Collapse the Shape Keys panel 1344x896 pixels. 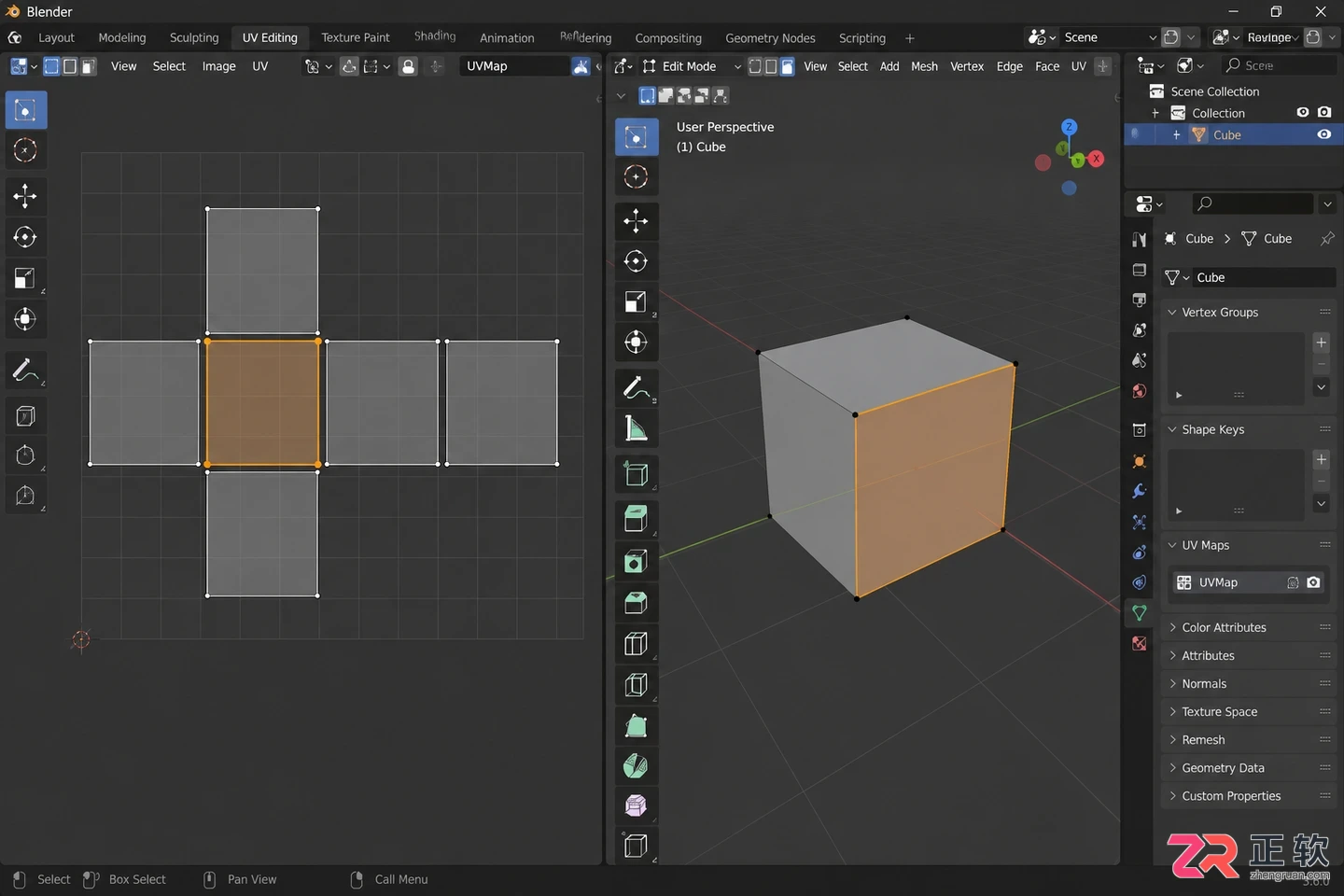pyautogui.click(x=1173, y=429)
